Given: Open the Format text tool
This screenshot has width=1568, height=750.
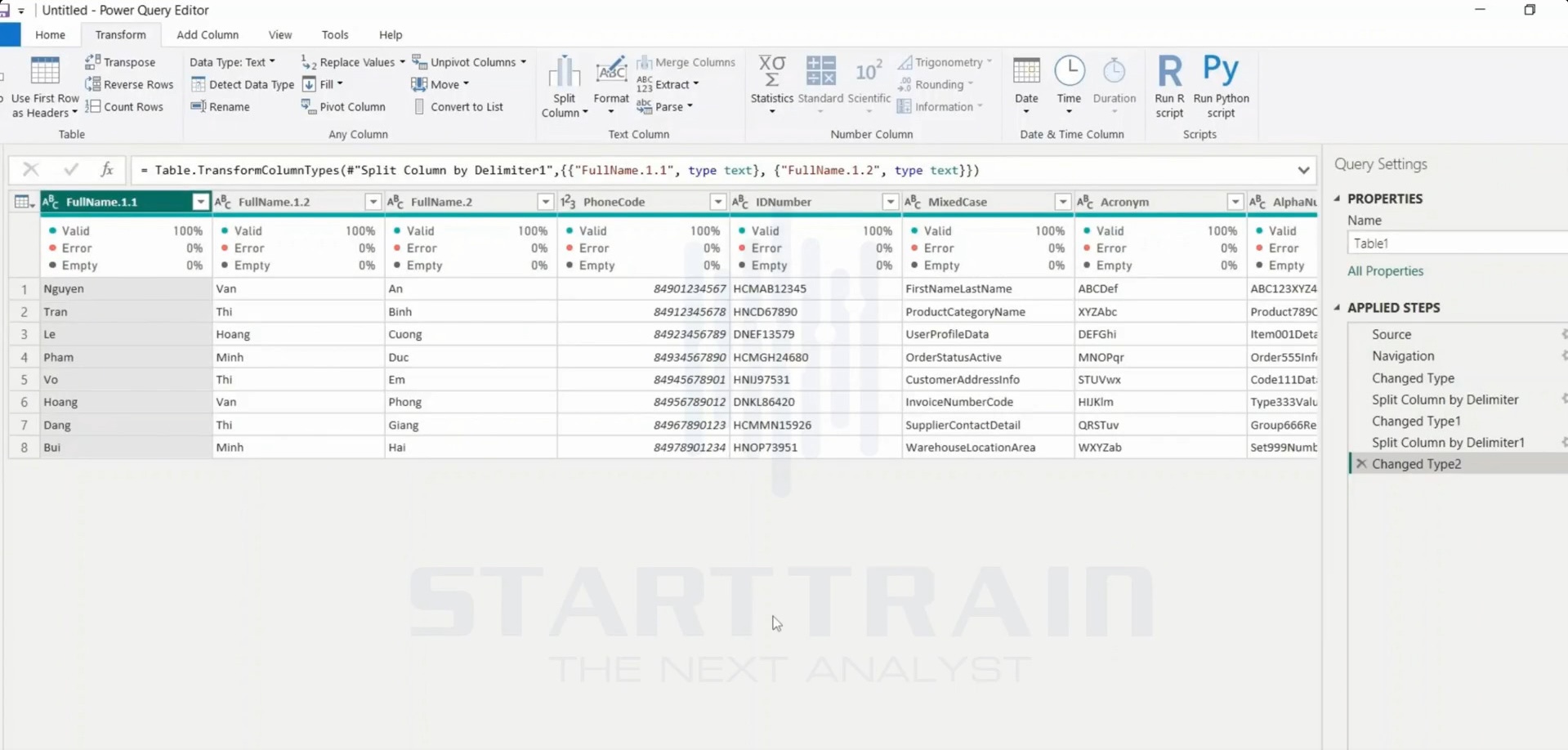Looking at the screenshot, I should (x=610, y=86).
